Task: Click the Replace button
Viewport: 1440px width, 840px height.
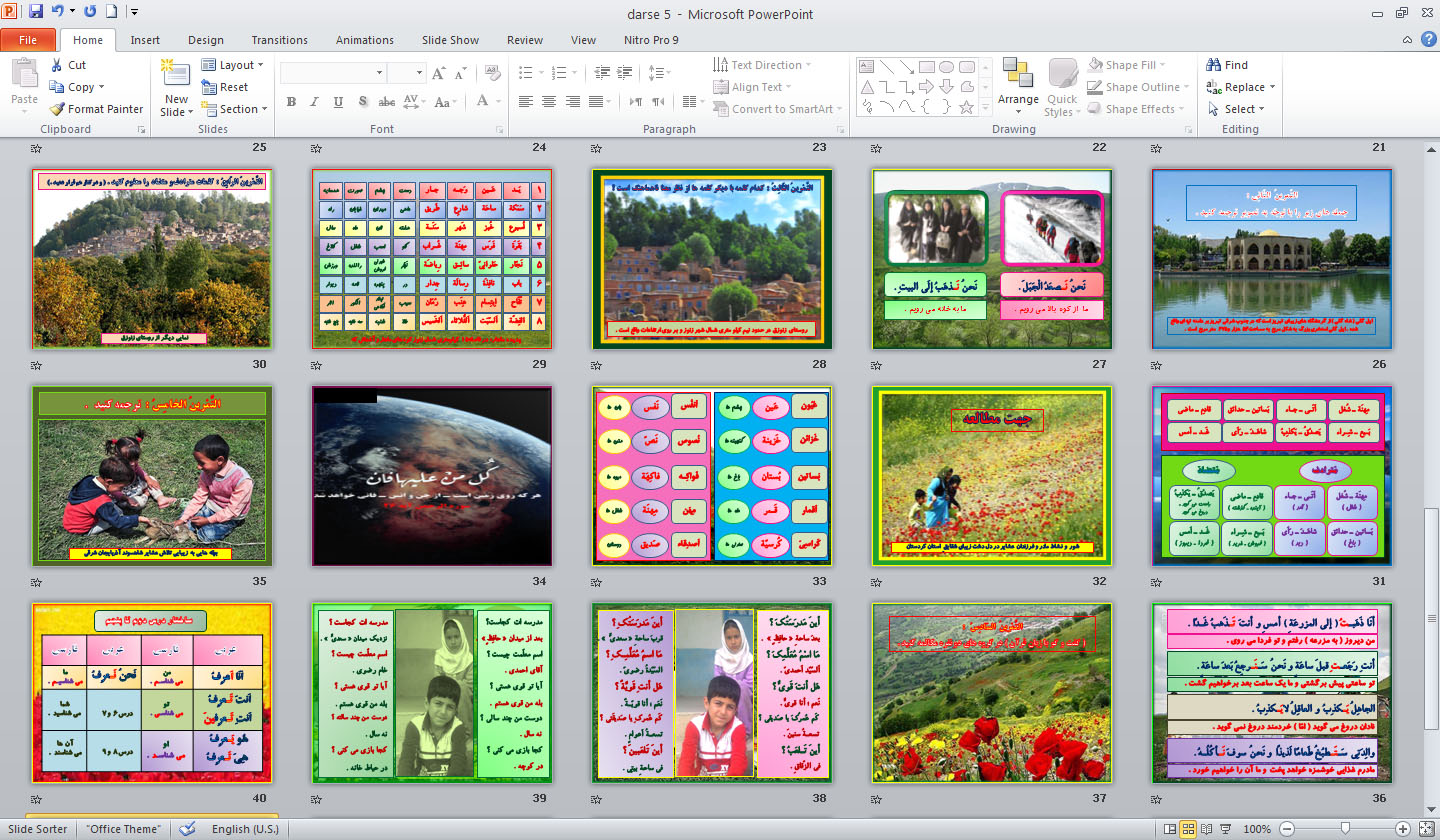Action: (x=1240, y=87)
